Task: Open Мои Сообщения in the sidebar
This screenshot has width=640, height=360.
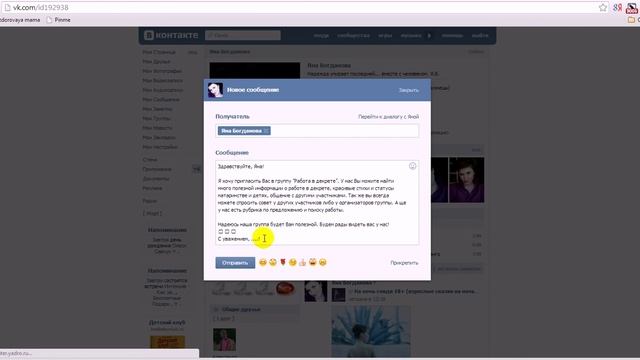Action: 161,100
